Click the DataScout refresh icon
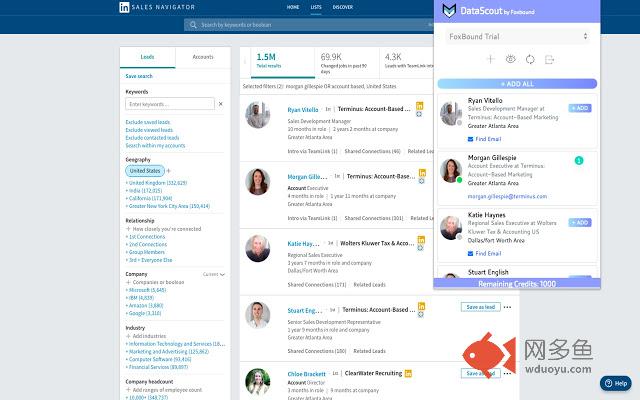 (x=531, y=60)
